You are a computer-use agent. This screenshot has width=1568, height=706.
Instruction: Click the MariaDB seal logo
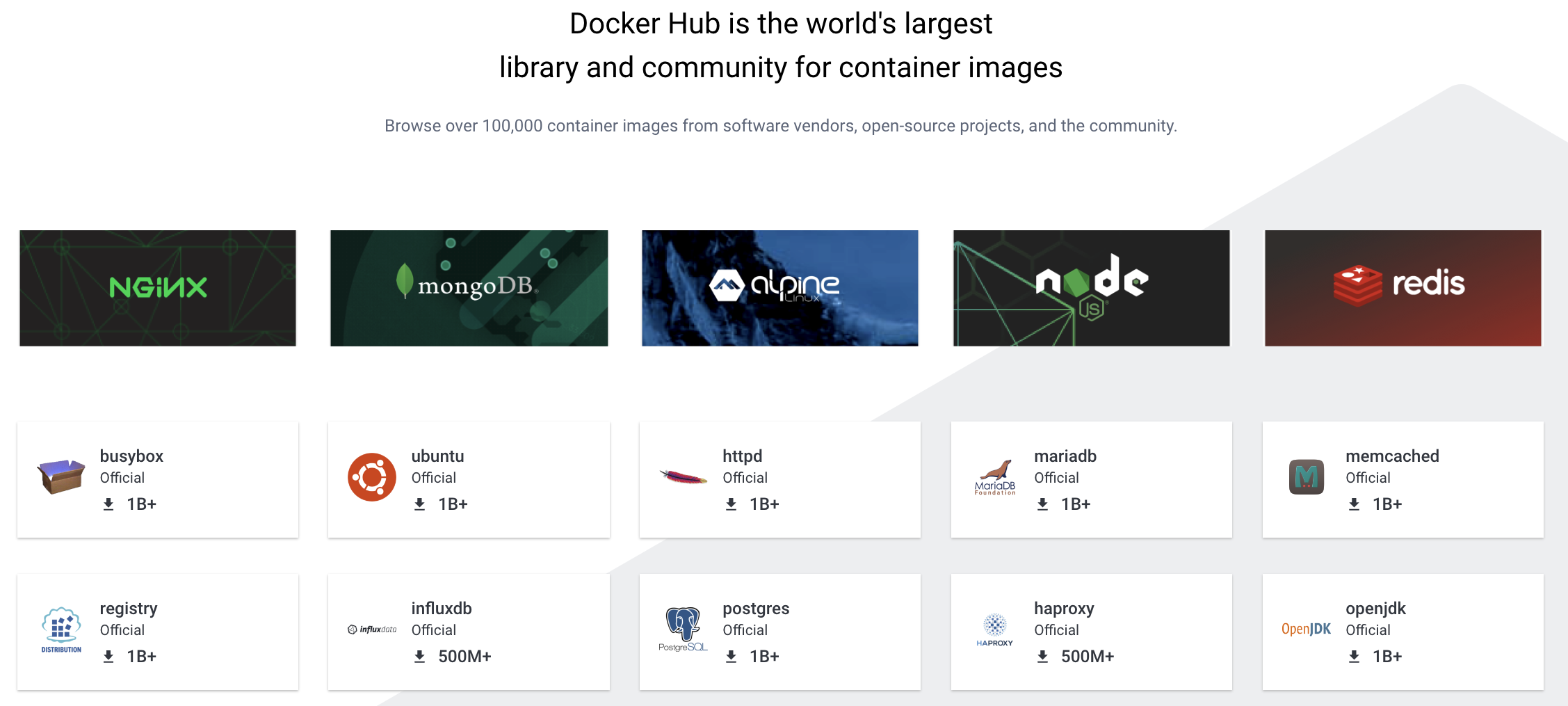(995, 477)
